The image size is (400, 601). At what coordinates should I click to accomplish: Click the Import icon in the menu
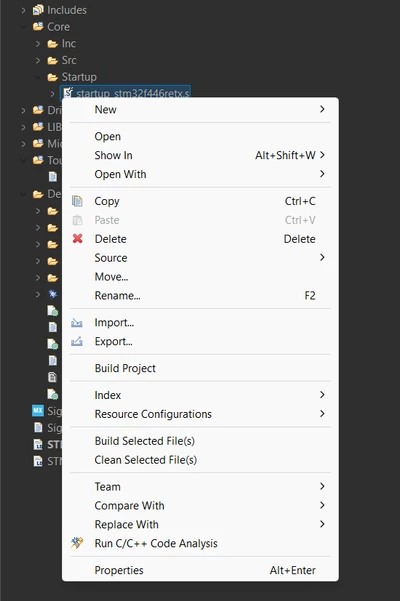pos(77,323)
